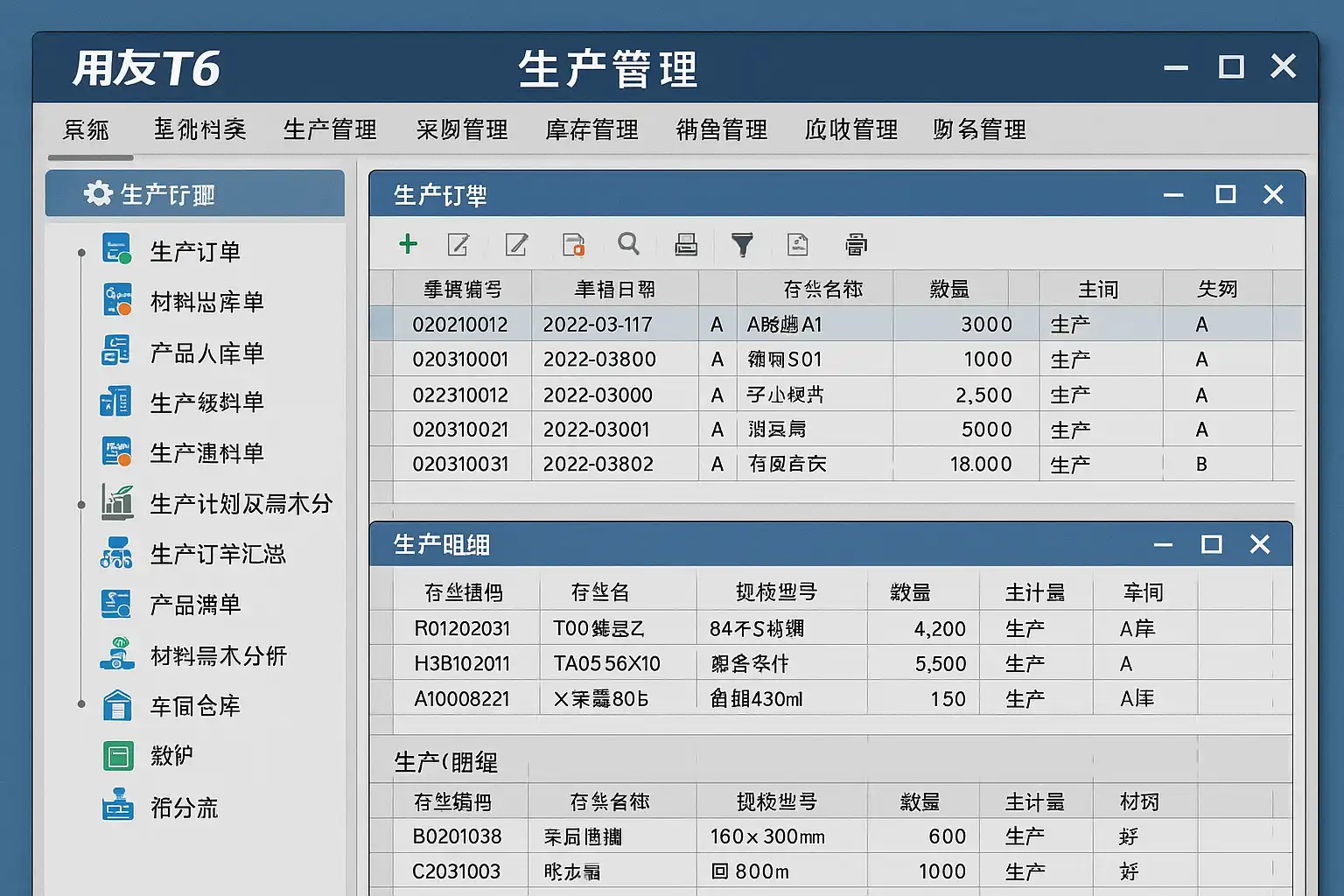Open the 生产管理 item in the menu bar
Screen dimensions: 1344x896
click(330, 129)
